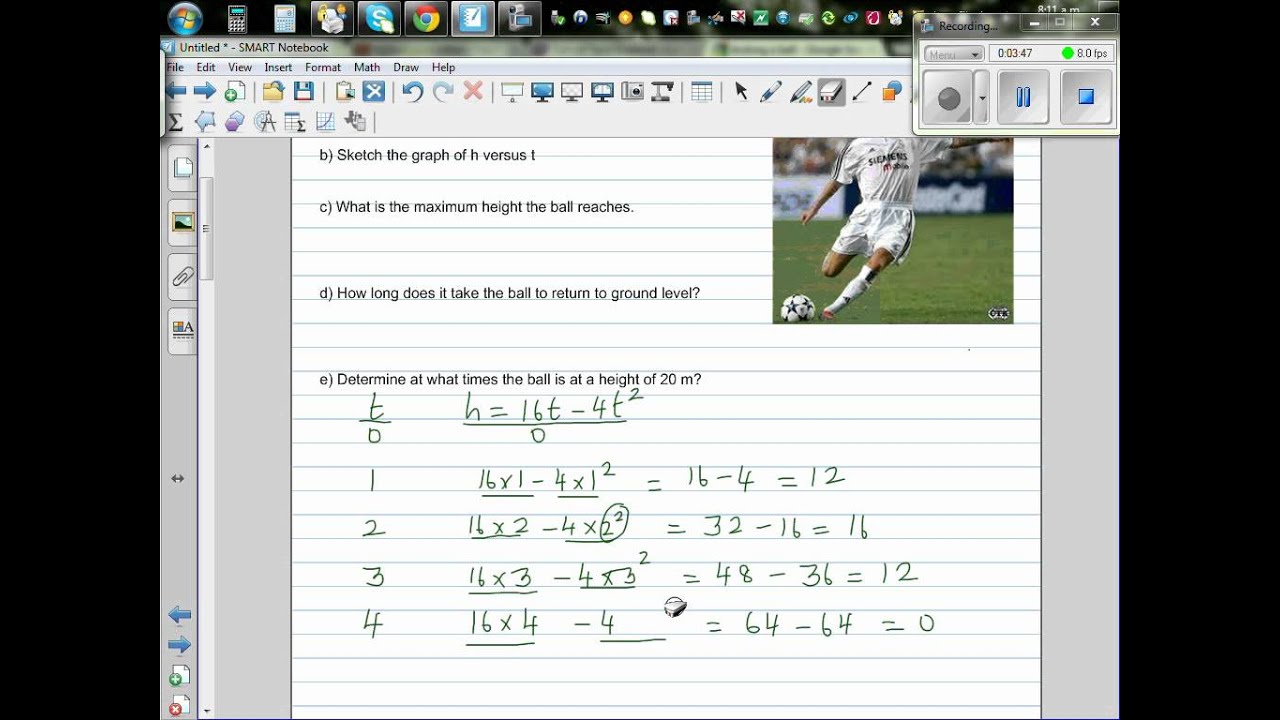Viewport: 1280px width, 720px height.
Task: Open the File menu
Action: tap(175, 67)
